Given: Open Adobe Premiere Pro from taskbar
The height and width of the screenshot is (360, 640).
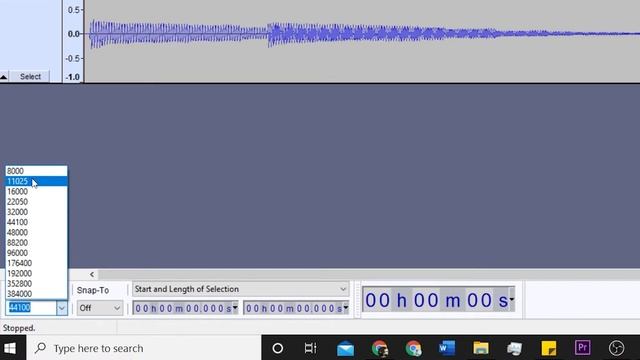Looking at the screenshot, I should pos(582,348).
